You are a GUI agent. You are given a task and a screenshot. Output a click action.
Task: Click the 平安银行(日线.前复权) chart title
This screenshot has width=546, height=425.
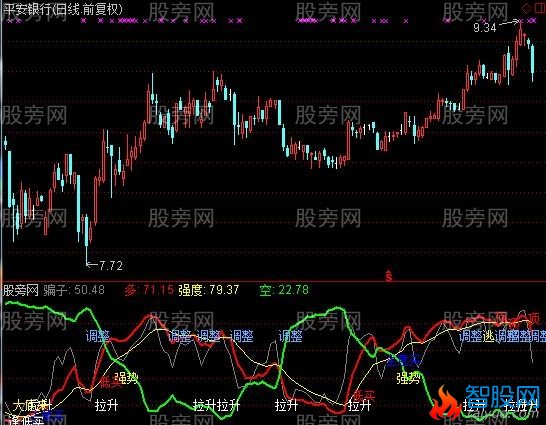[x=62, y=9]
